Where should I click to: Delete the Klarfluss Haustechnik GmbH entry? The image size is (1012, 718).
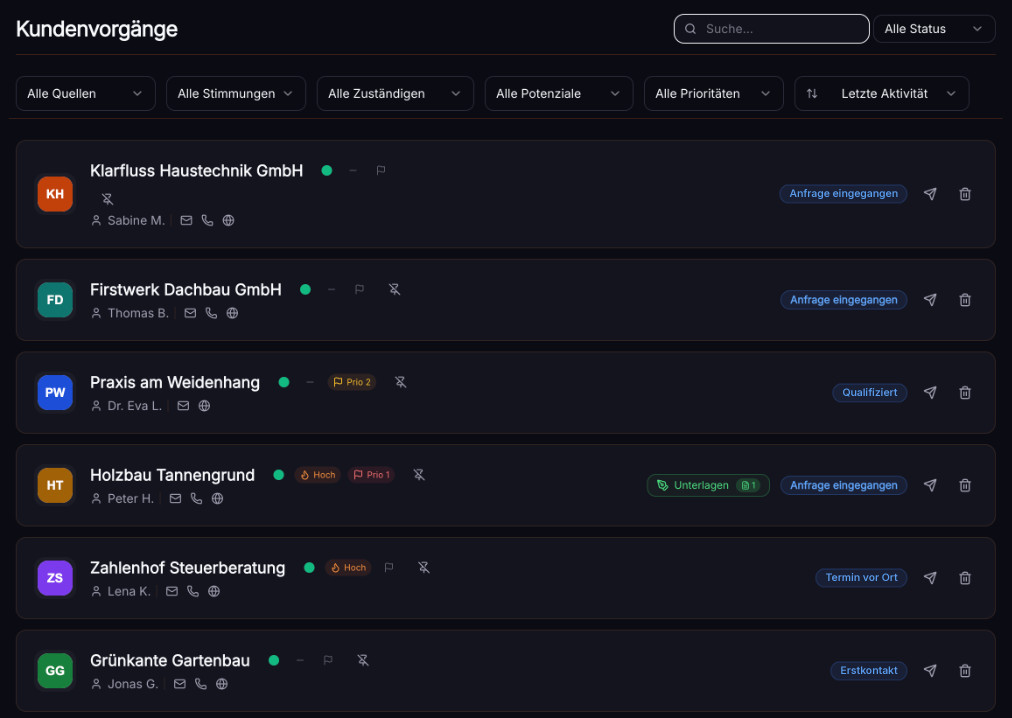tap(965, 194)
